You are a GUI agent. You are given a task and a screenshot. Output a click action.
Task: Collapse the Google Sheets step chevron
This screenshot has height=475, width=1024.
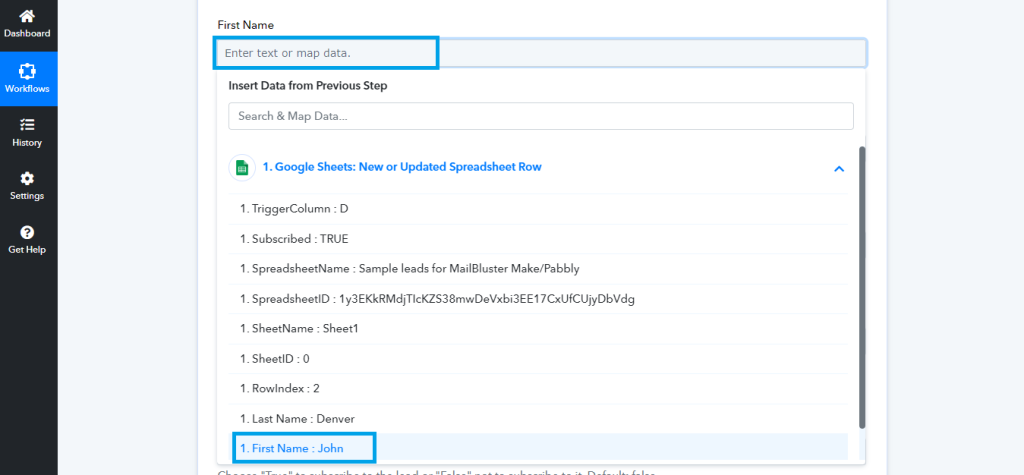tap(838, 169)
